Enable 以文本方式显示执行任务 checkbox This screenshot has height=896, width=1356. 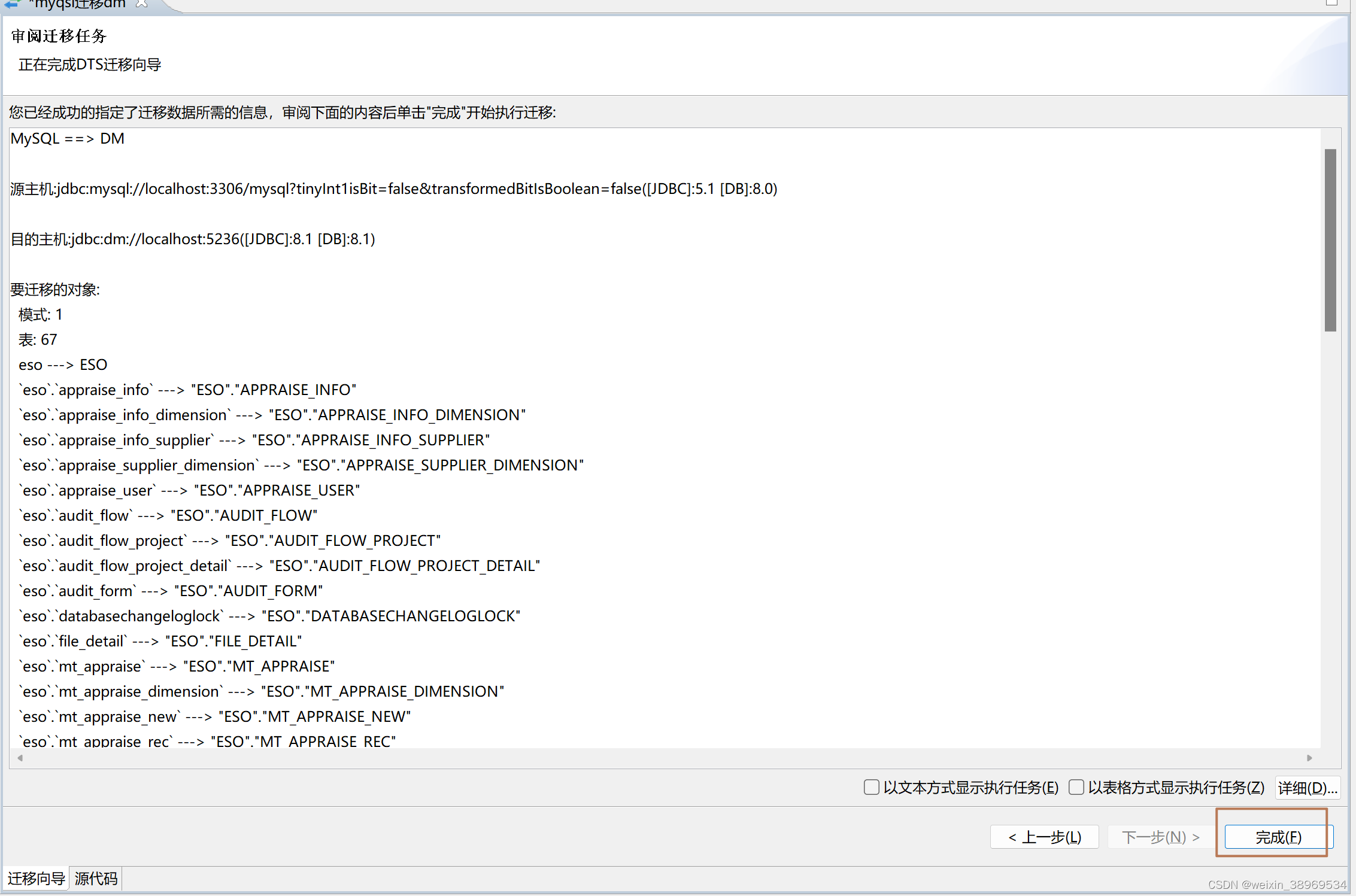click(872, 787)
